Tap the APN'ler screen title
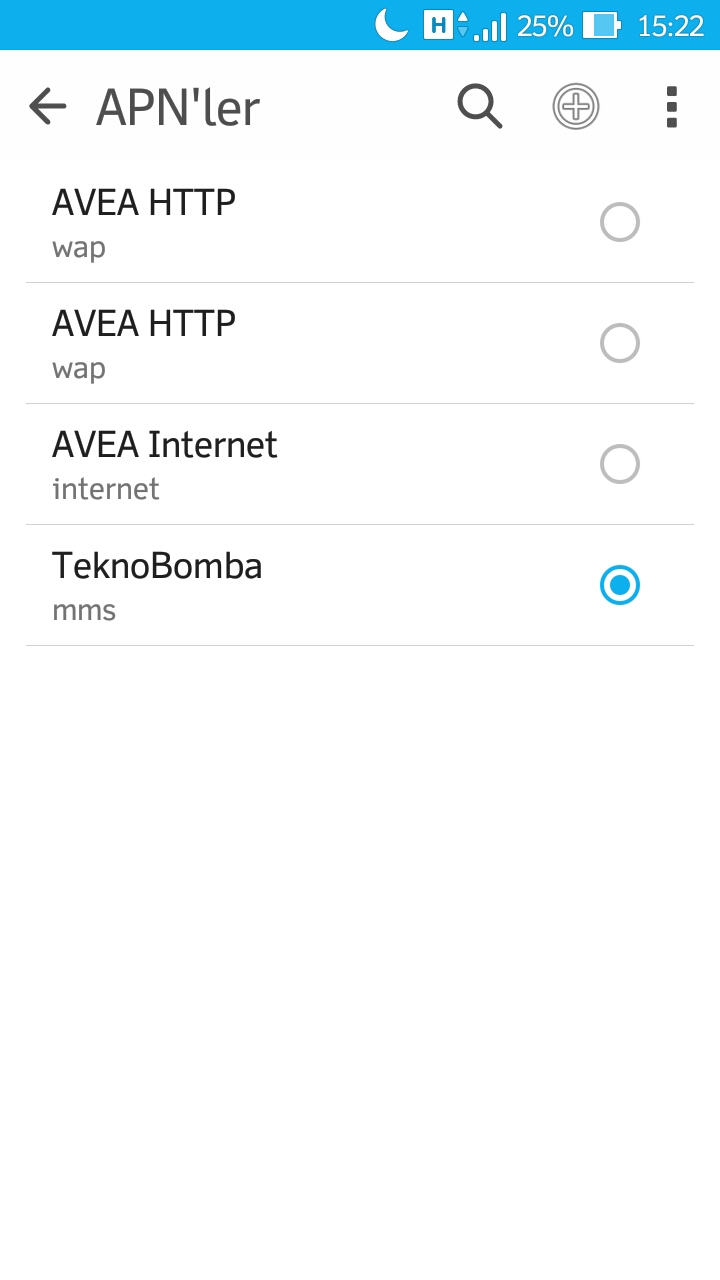The image size is (720, 1280). (x=178, y=107)
